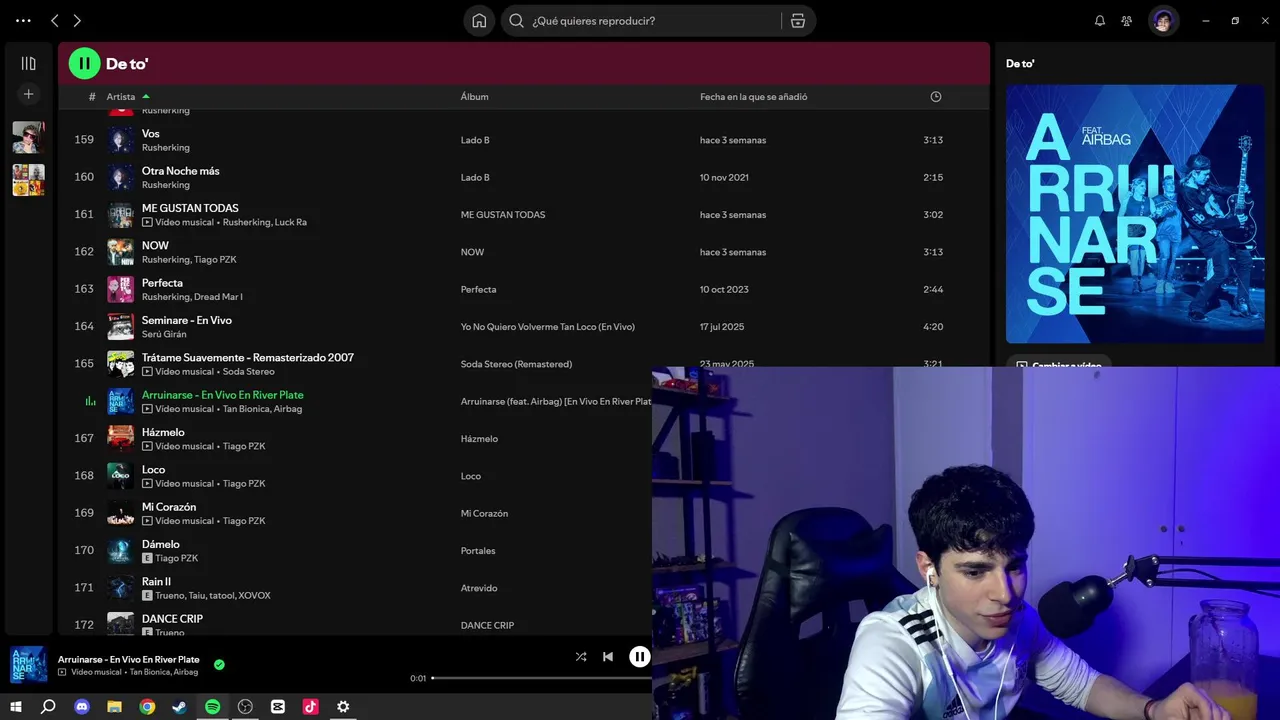This screenshot has height=720, width=1280.
Task: Open the friends activity icon
Action: 1127,20
